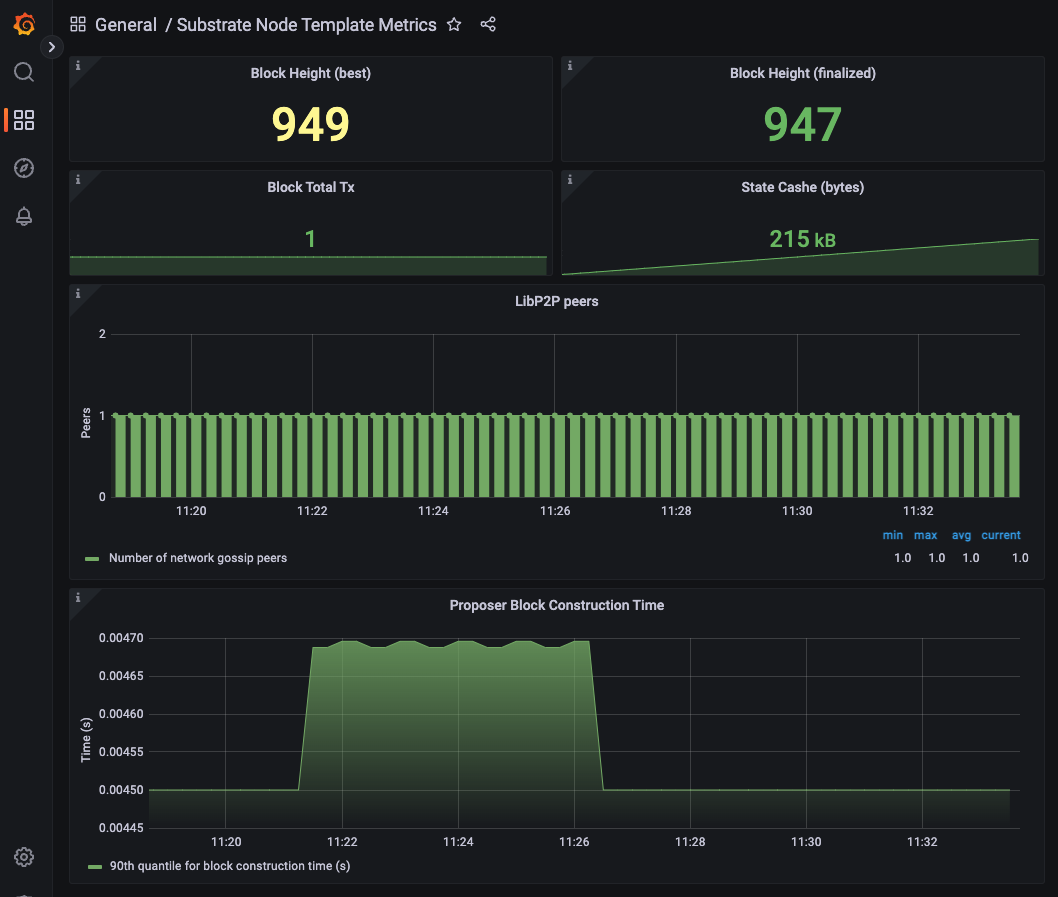Open the Explore compass icon
This screenshot has width=1058, height=897.
pos(24,168)
